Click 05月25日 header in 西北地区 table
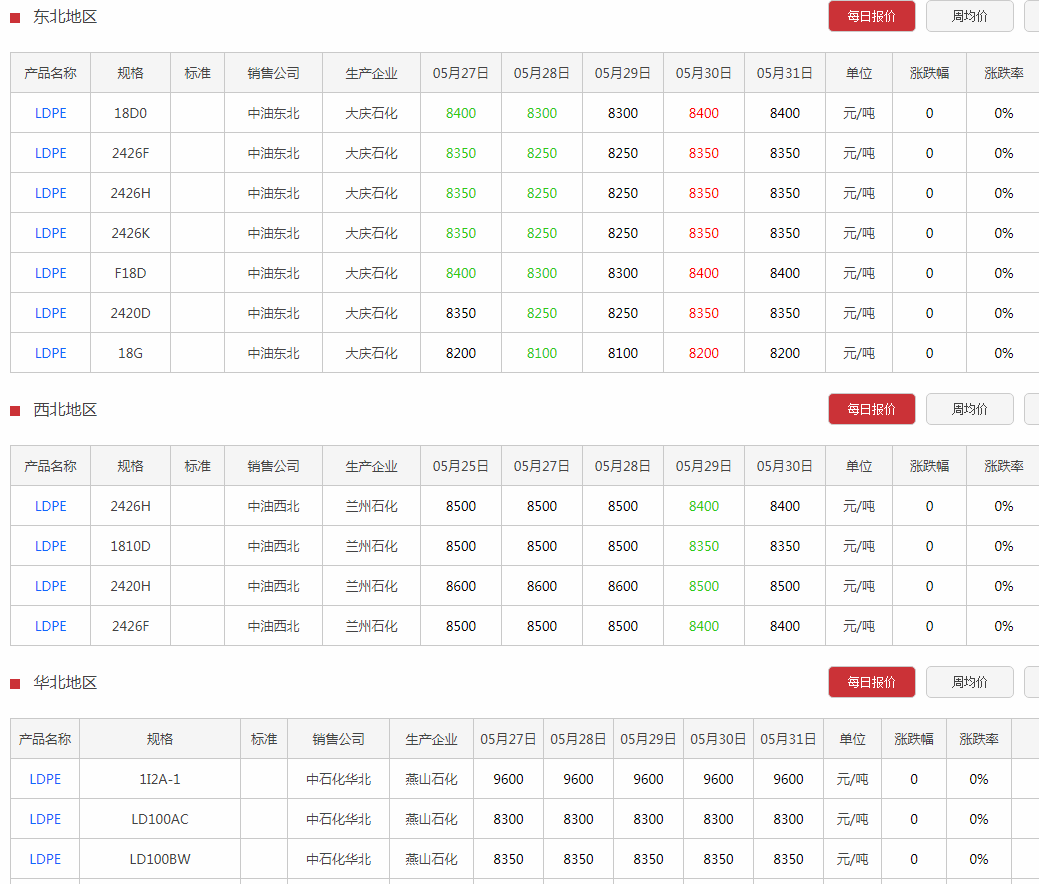Viewport: 1039px width, 884px height. click(x=461, y=466)
